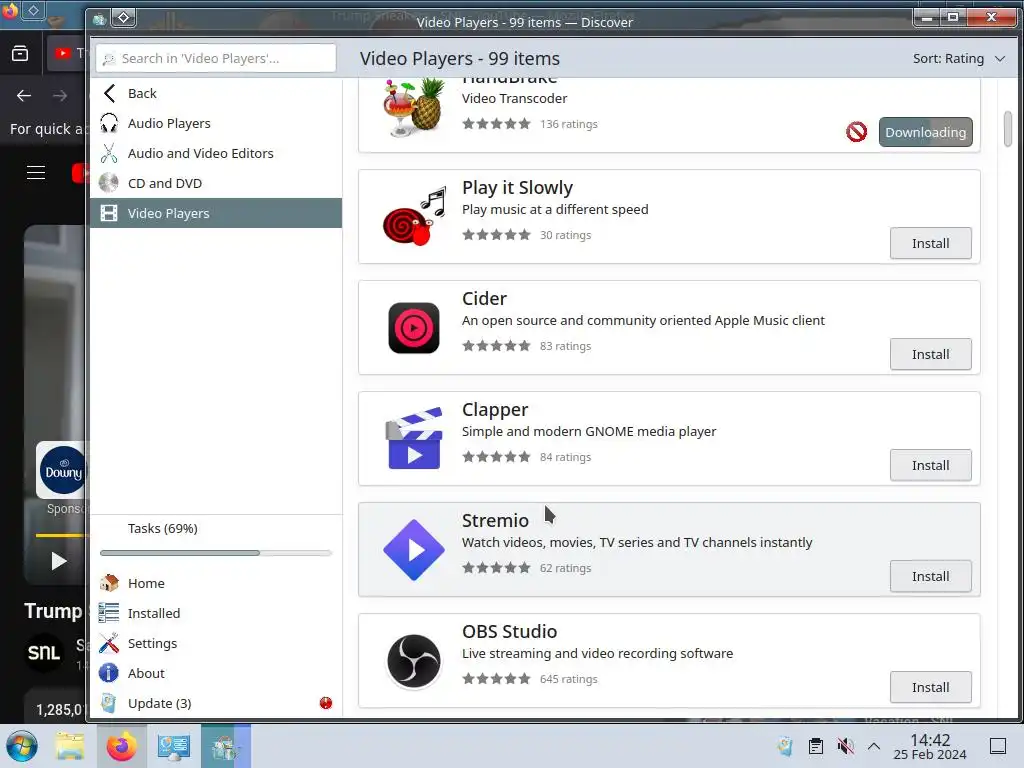The height and width of the screenshot is (768, 1024).
Task: Select Audio Players category
Action: [216, 123]
